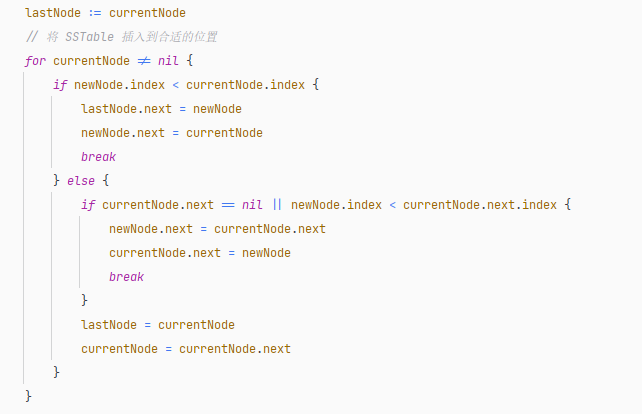Click lastNode = currentNode assignment
Screen dimensions: 642x414
(158, 325)
